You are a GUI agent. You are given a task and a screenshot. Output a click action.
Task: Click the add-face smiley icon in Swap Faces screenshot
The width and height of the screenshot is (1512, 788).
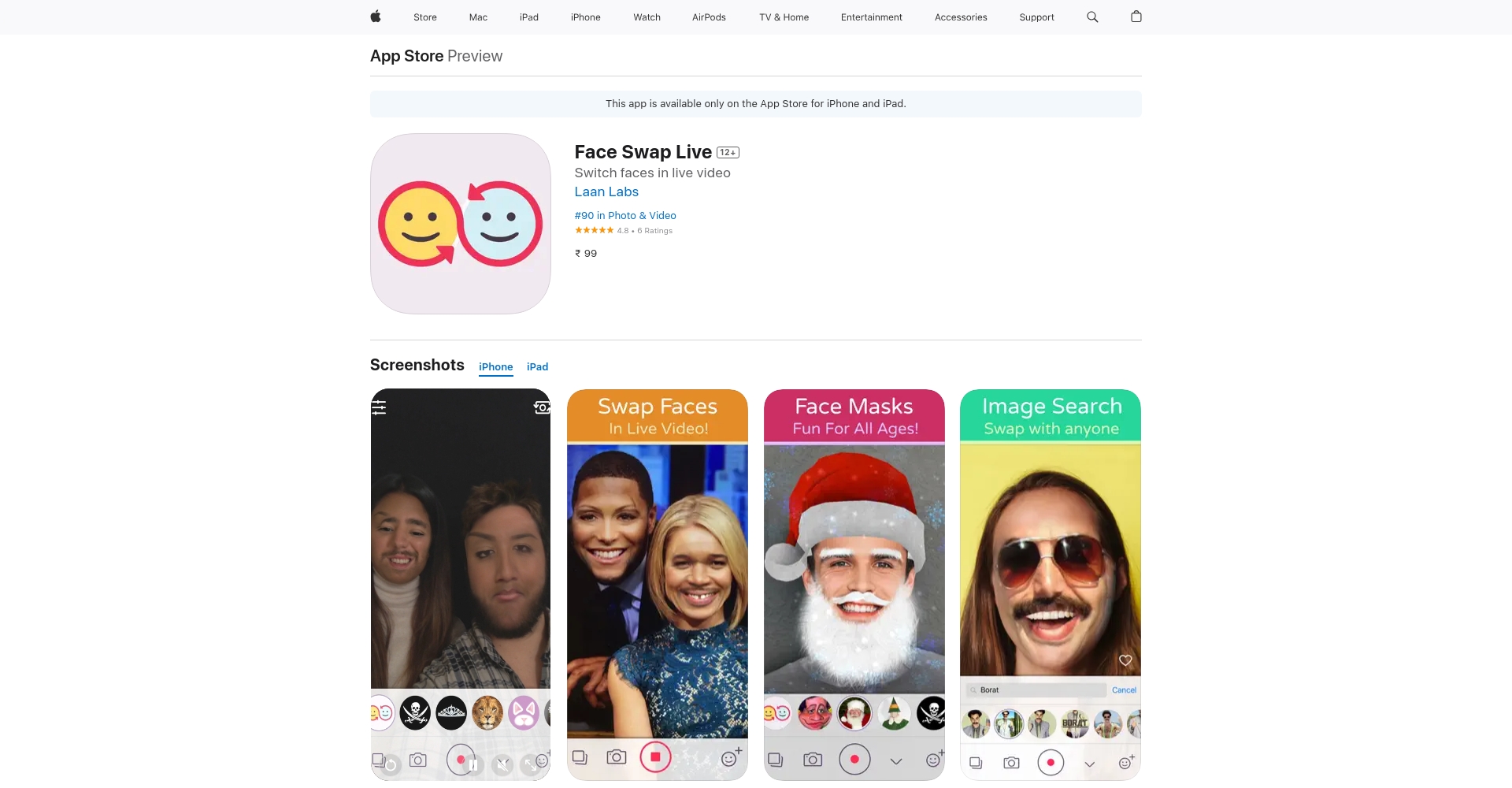click(731, 758)
